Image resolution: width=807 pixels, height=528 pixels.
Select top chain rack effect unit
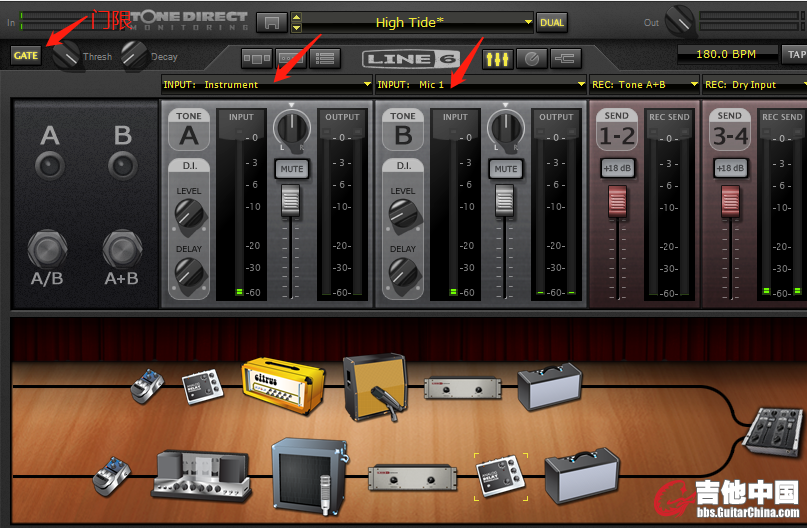coord(463,388)
